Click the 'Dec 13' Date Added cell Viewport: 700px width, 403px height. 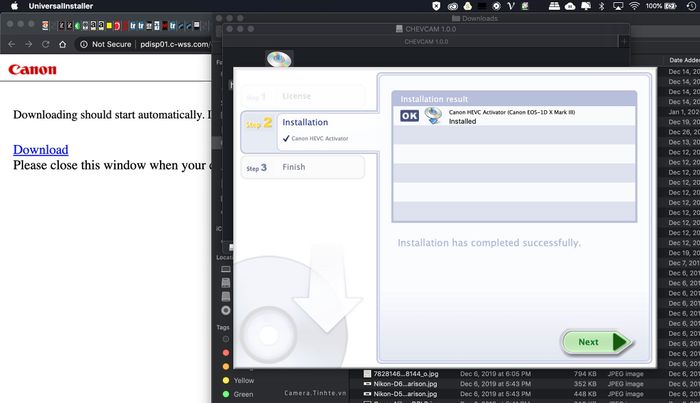pos(684,142)
